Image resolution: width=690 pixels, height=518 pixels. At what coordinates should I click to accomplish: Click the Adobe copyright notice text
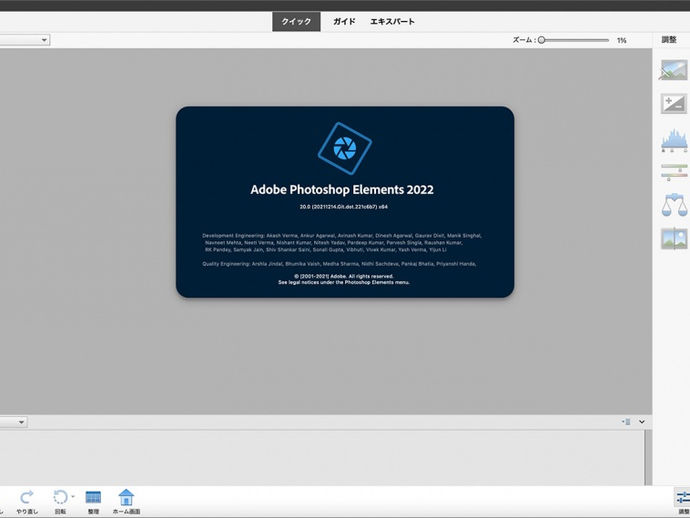pyautogui.click(x=344, y=276)
